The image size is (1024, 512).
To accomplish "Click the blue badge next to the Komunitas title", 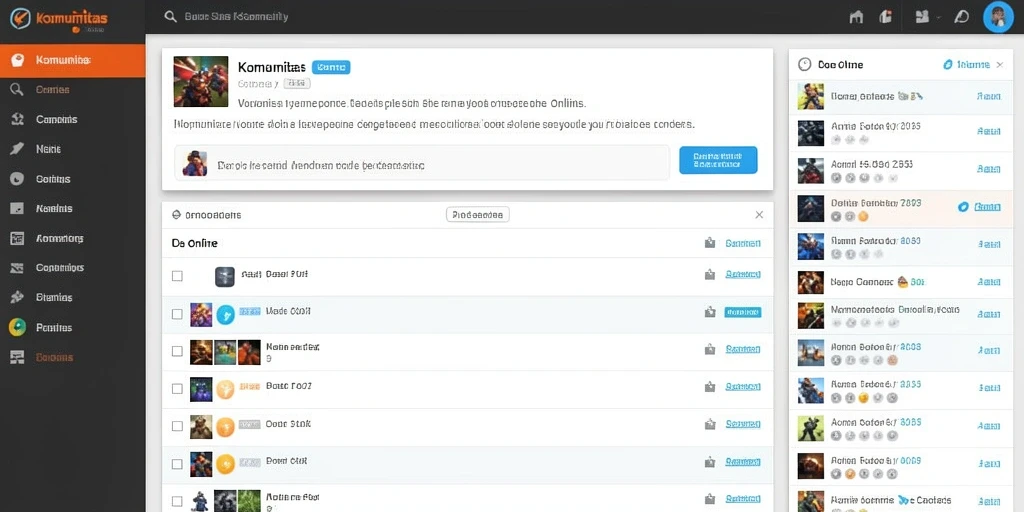I will click(331, 67).
